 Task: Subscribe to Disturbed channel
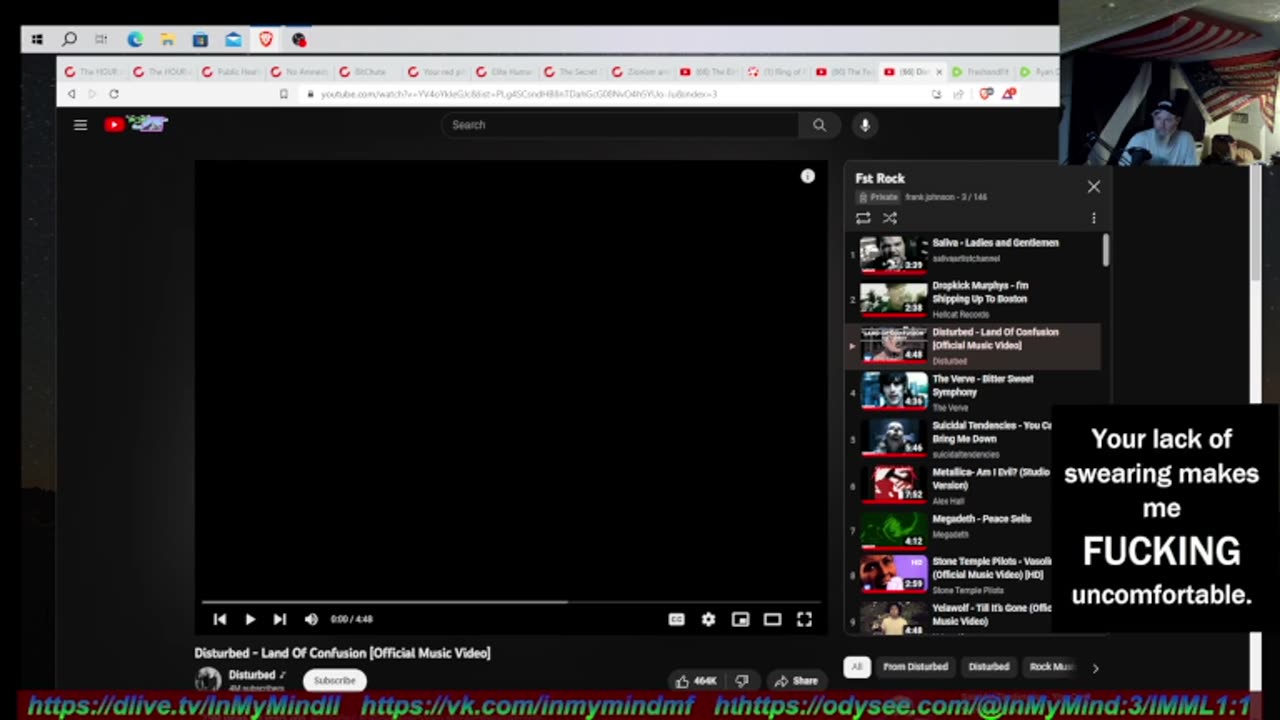335,680
